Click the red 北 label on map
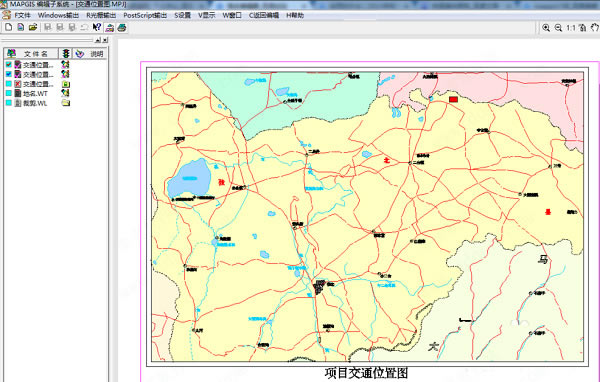Screen dimensions: 600x382 tap(386, 160)
